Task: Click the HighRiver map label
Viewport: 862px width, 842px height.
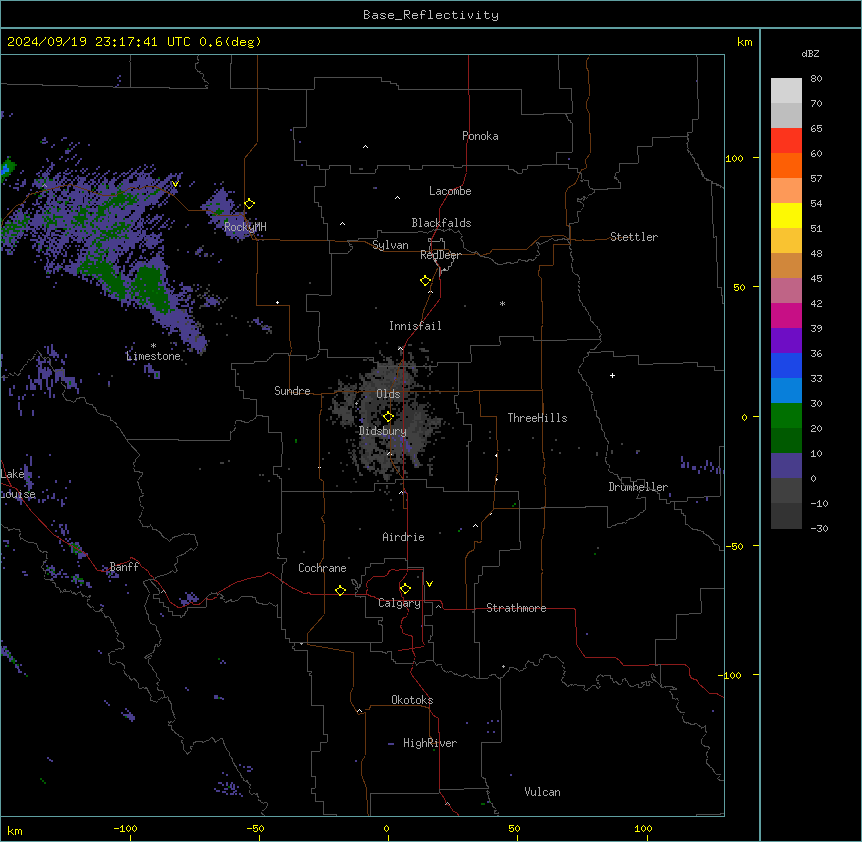Action: [430, 743]
